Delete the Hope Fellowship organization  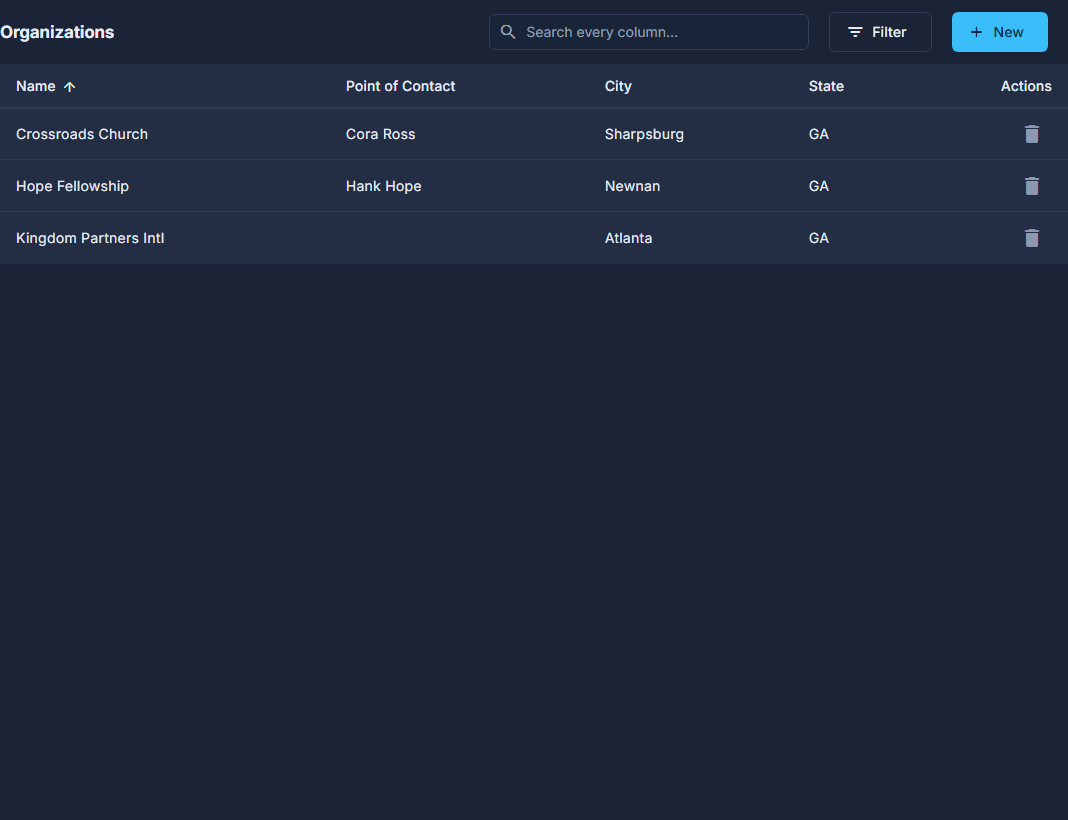1031,186
